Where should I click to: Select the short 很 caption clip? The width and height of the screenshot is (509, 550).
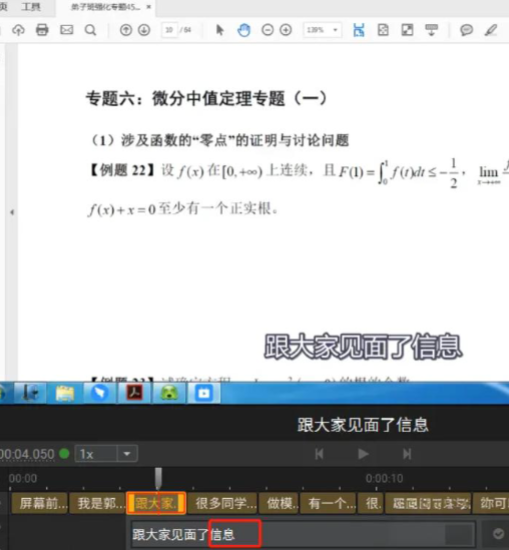point(370,504)
